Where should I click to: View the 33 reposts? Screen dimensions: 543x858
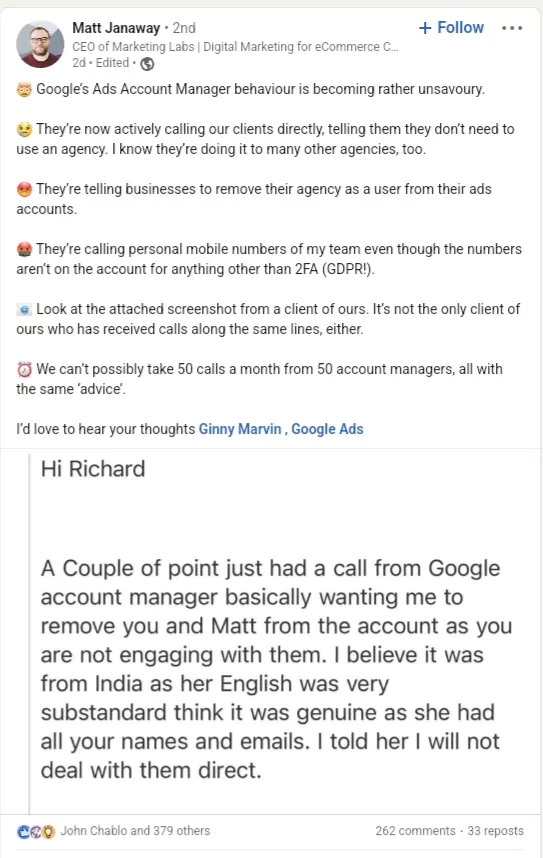(x=495, y=831)
